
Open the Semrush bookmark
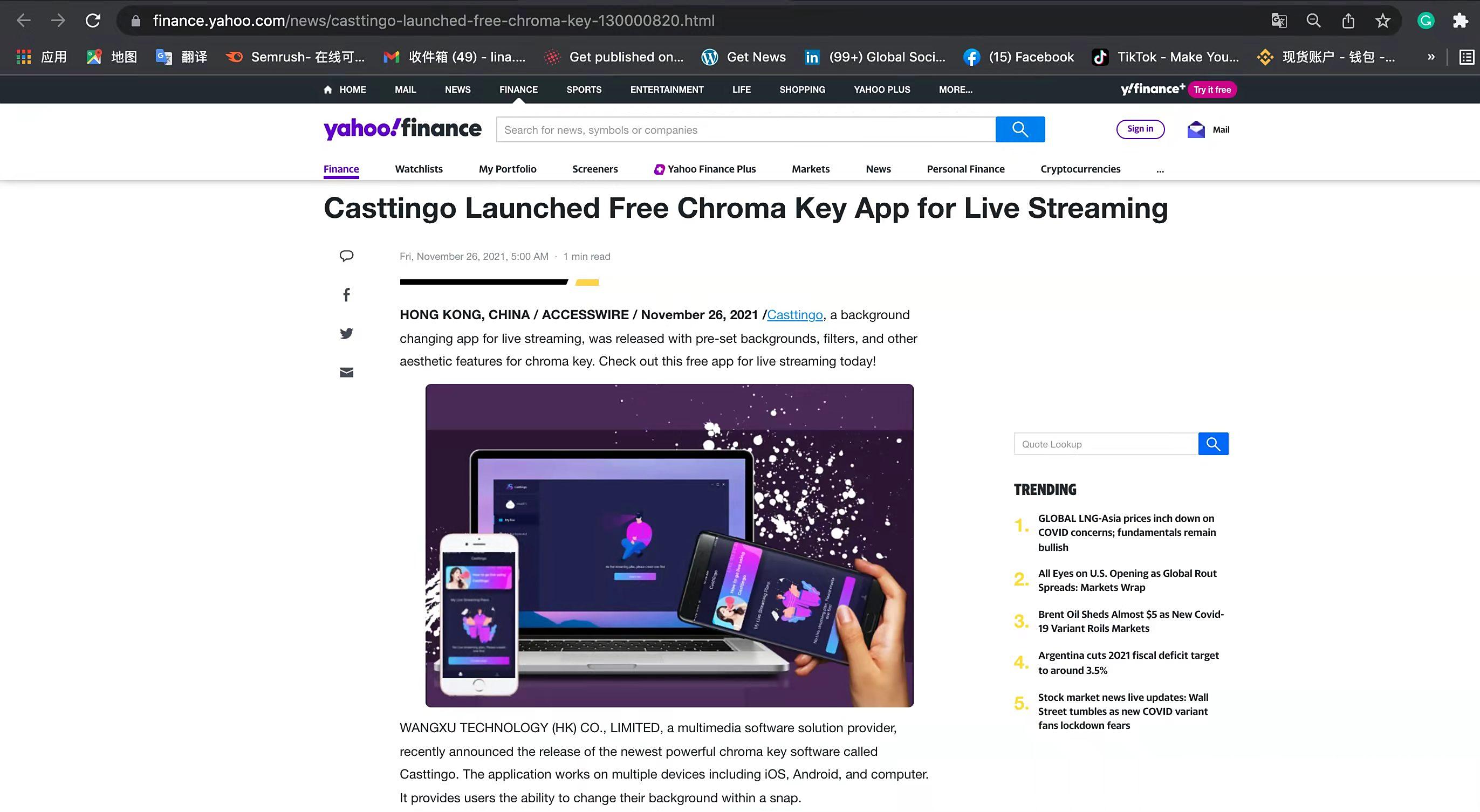pyautogui.click(x=296, y=57)
